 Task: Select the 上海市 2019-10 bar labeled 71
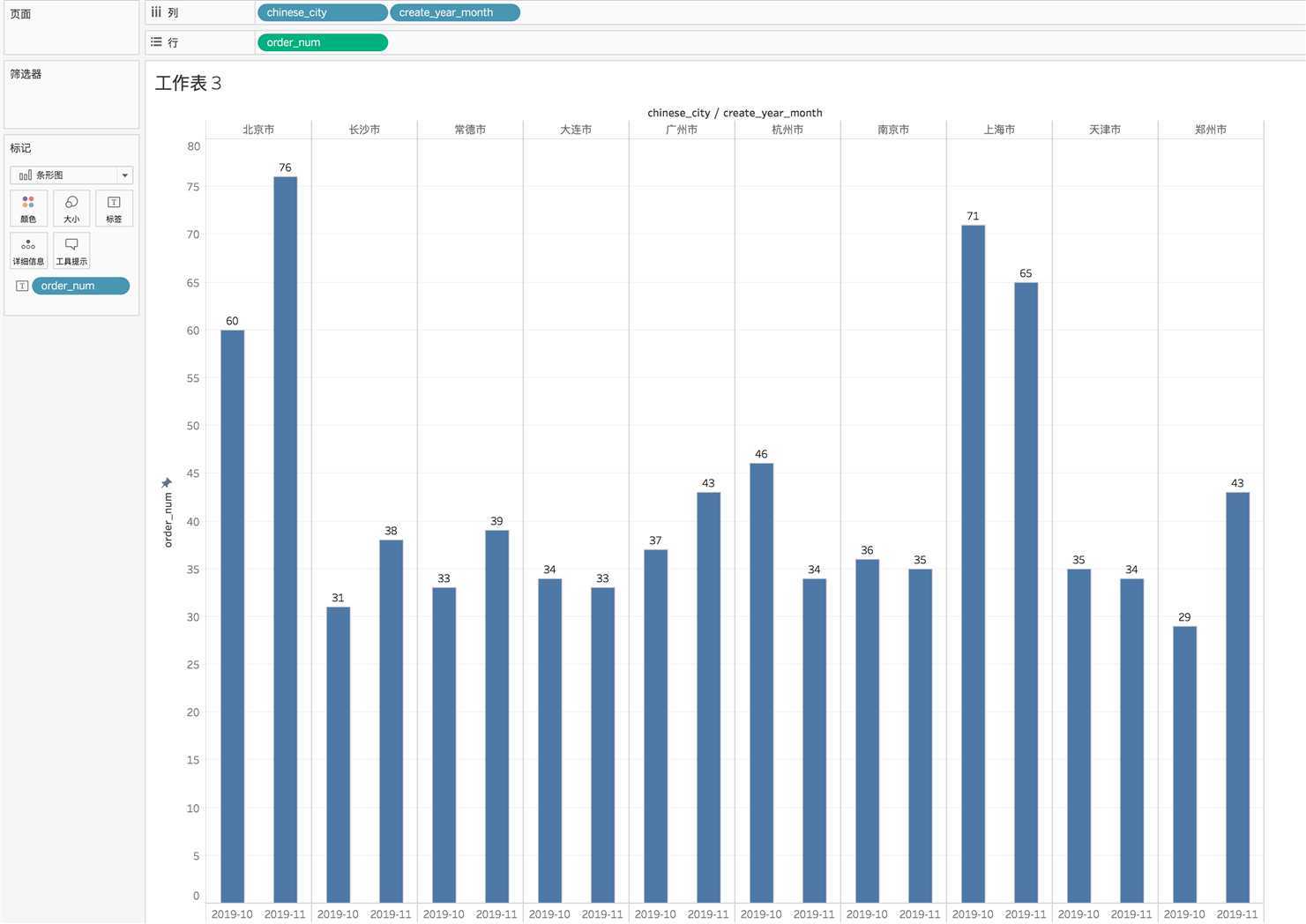(973, 563)
